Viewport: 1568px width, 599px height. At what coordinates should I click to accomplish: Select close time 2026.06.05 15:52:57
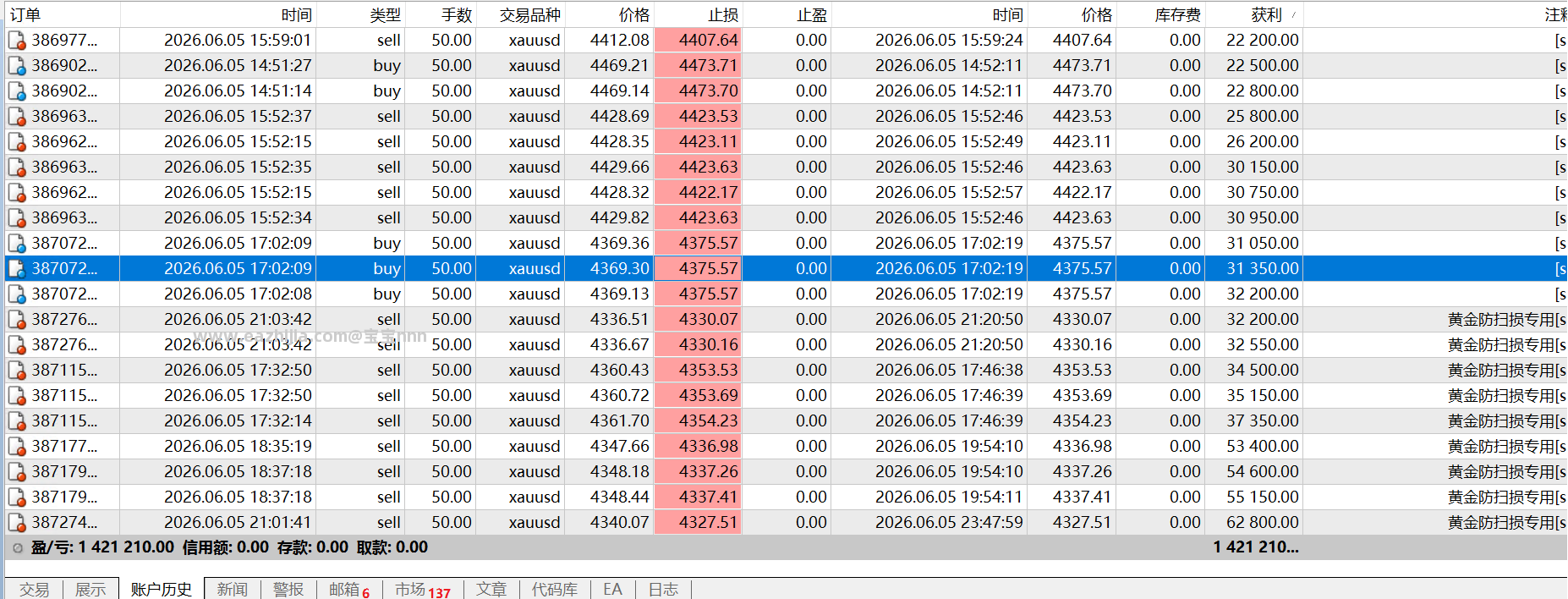[x=949, y=193]
